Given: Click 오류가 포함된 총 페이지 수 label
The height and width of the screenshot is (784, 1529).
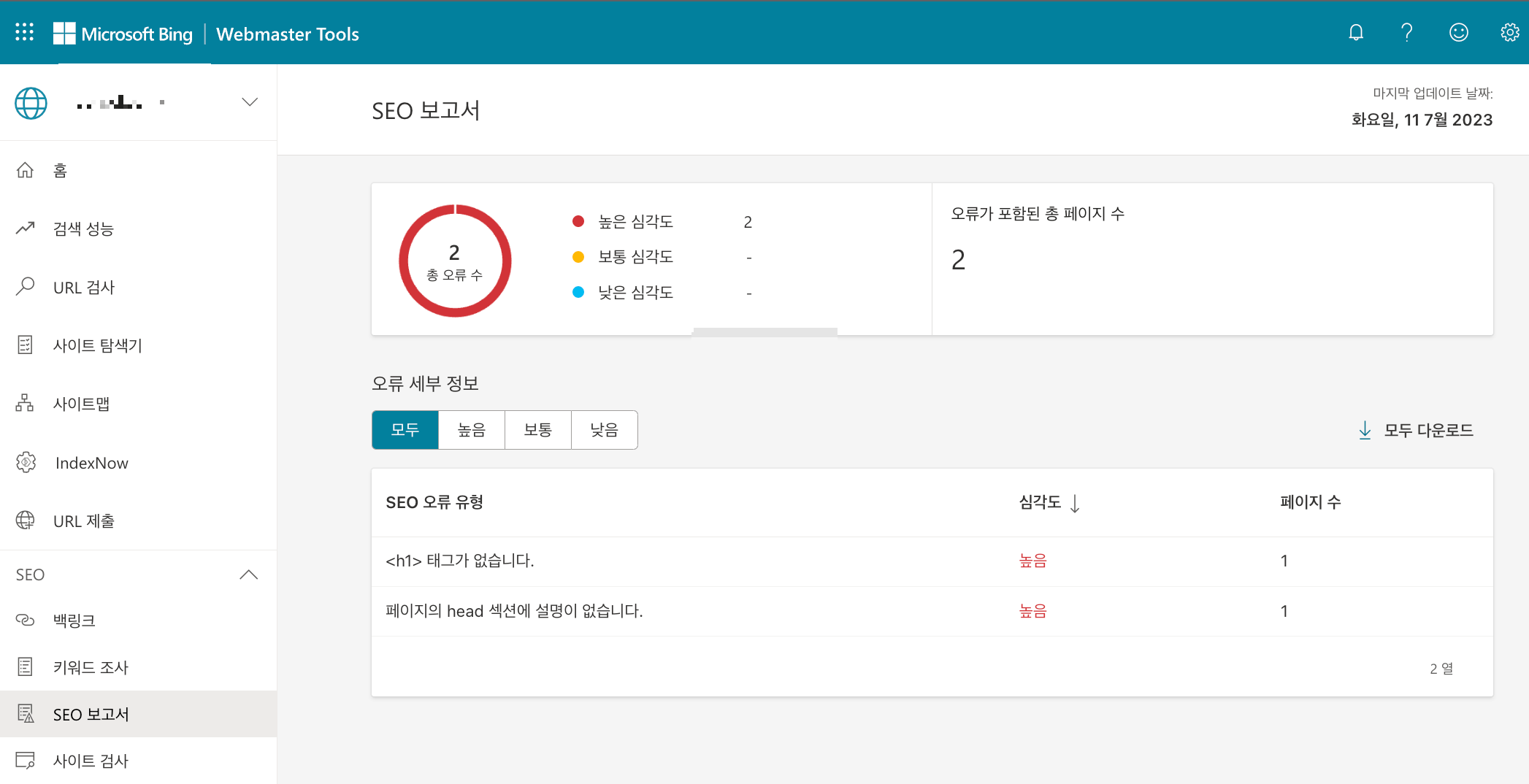Looking at the screenshot, I should coord(1038,214).
